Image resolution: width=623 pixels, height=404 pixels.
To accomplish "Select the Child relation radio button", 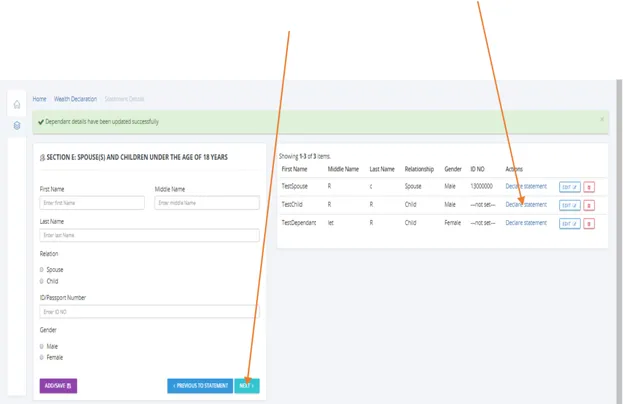I will click(42, 281).
